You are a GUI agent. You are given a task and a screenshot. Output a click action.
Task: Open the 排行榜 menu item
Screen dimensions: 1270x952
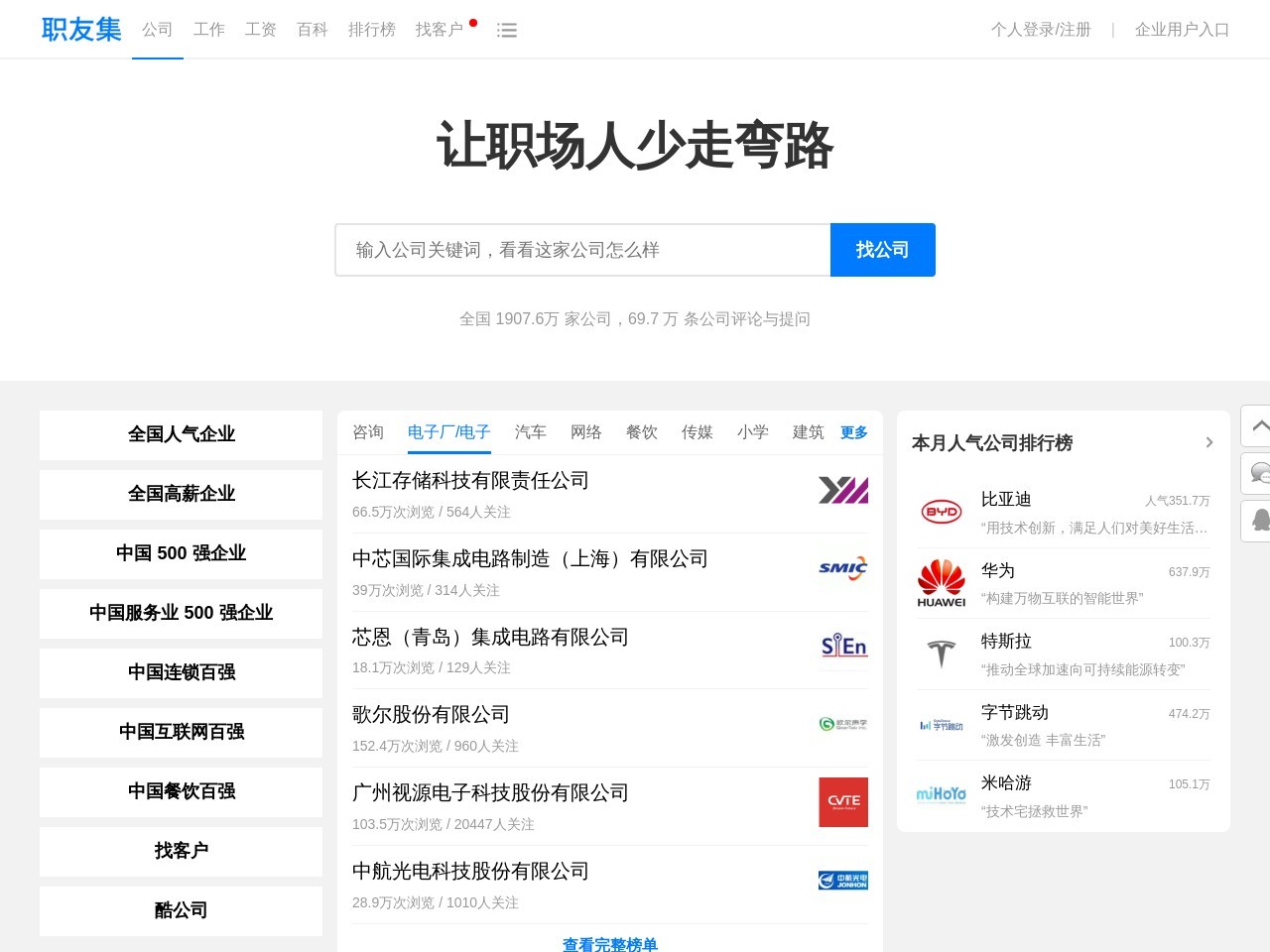click(x=372, y=29)
